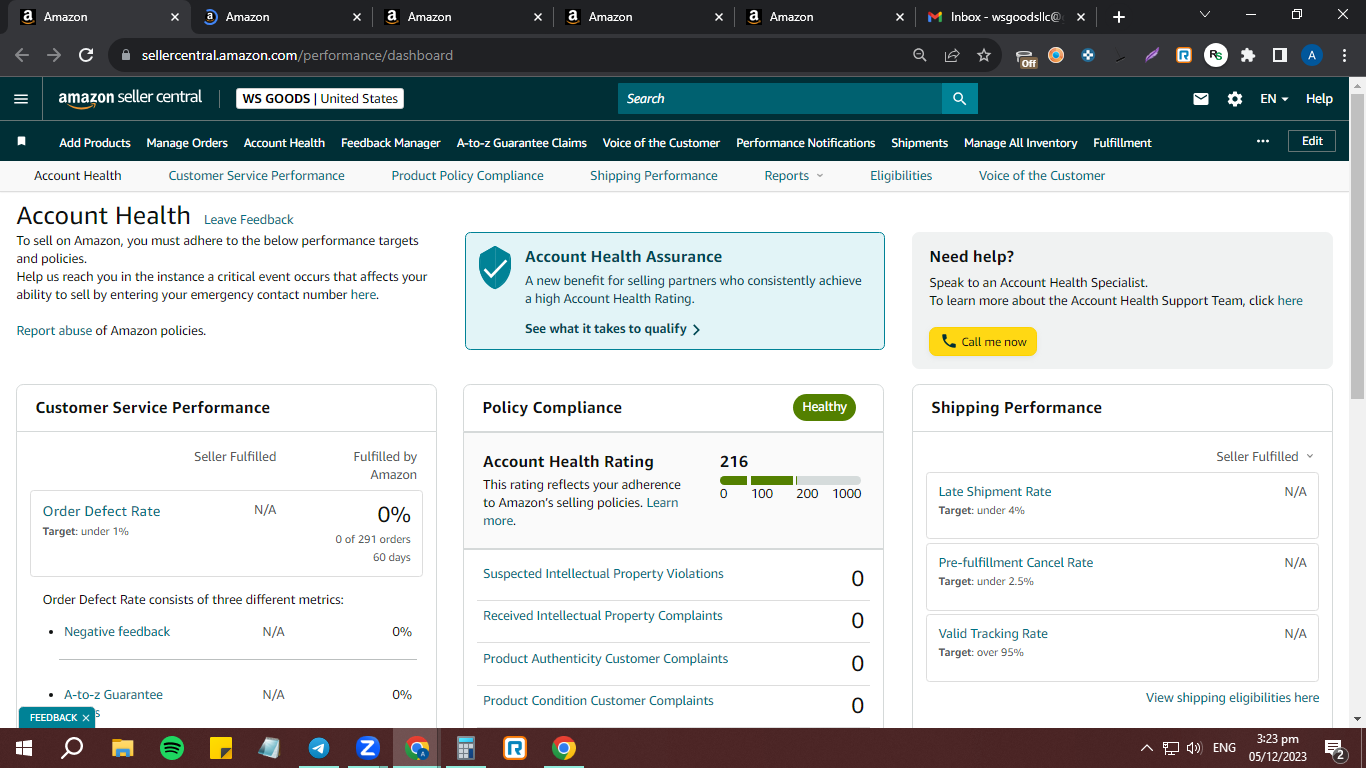The width and height of the screenshot is (1366, 768).
Task: Open the WS GOODS | United States account switcher
Action: coord(320,98)
